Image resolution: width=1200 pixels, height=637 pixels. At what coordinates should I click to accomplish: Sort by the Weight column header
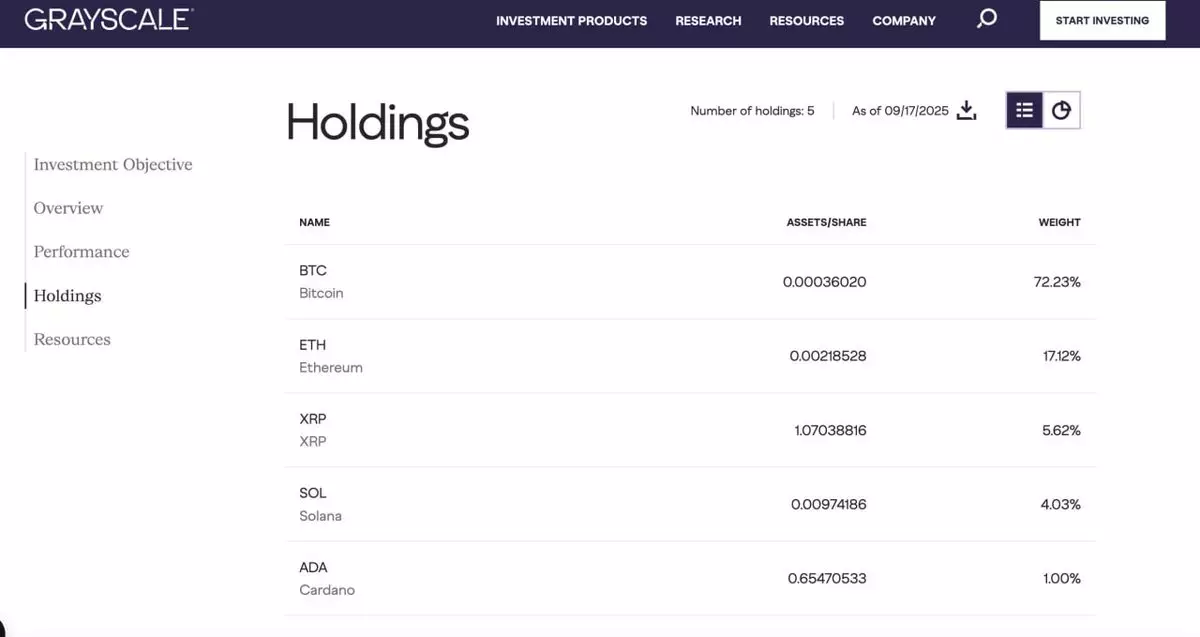[1059, 222]
